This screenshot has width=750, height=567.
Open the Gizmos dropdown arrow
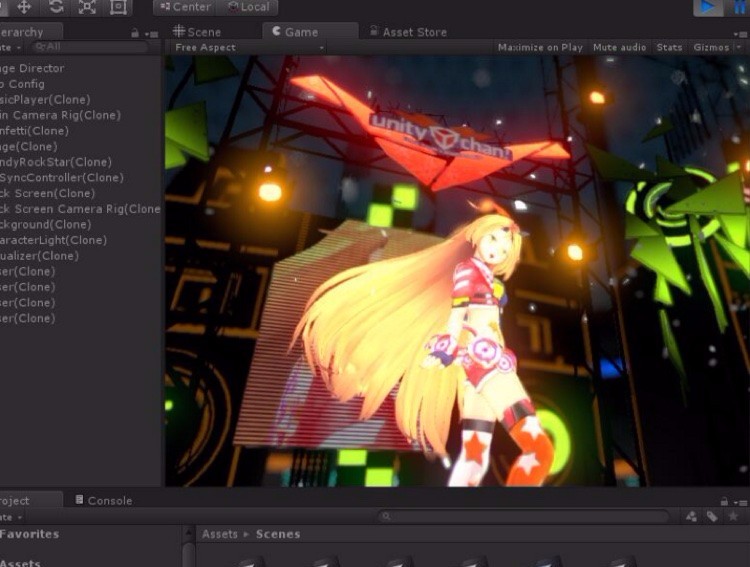pos(739,47)
